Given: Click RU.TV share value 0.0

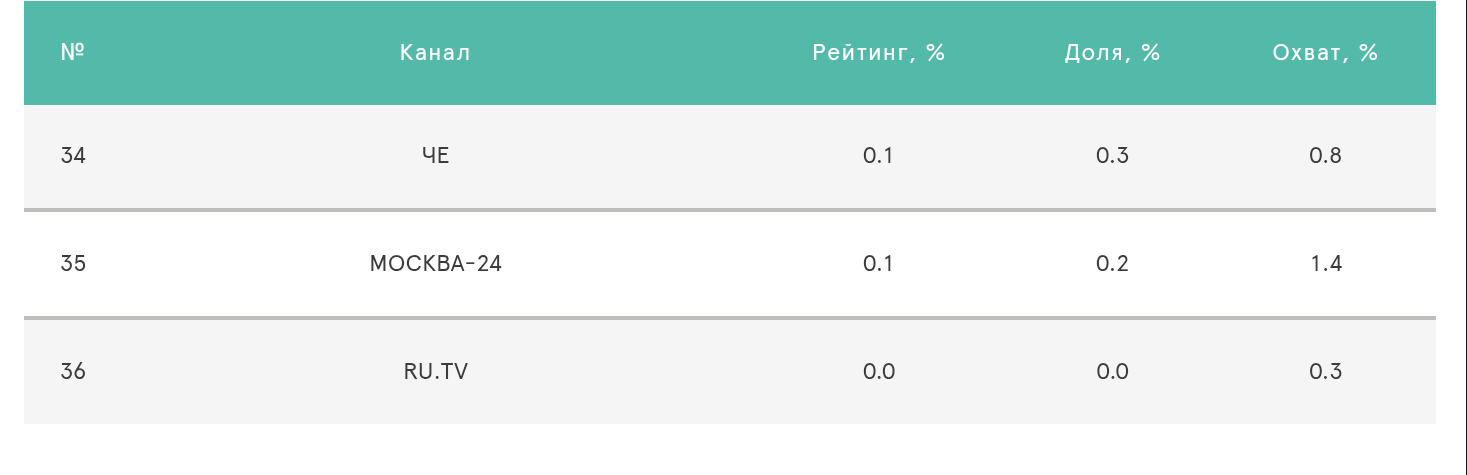Looking at the screenshot, I should click(1112, 372).
